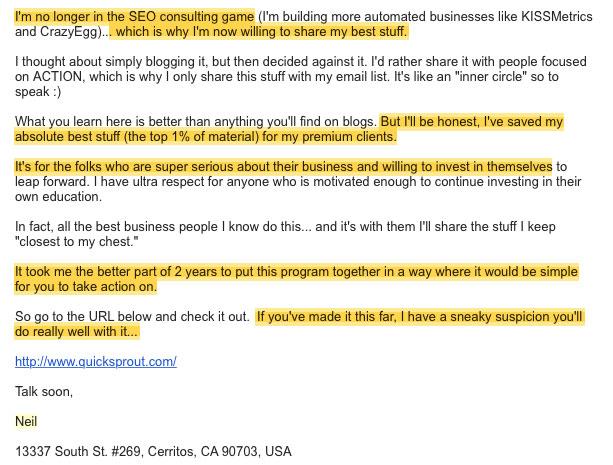This screenshot has width=613, height=465.
Task: Click highlighted text "for you to take action on."
Action: coord(86,286)
